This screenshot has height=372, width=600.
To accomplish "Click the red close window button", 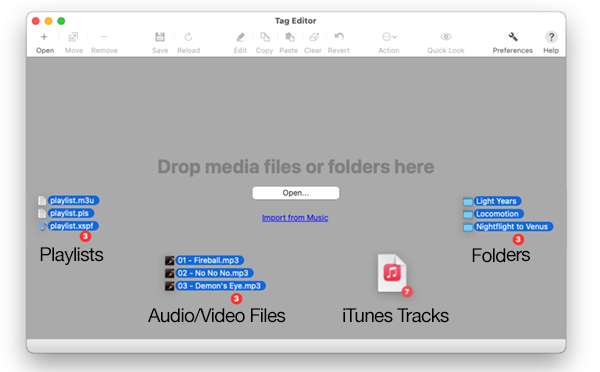I will coord(36,21).
